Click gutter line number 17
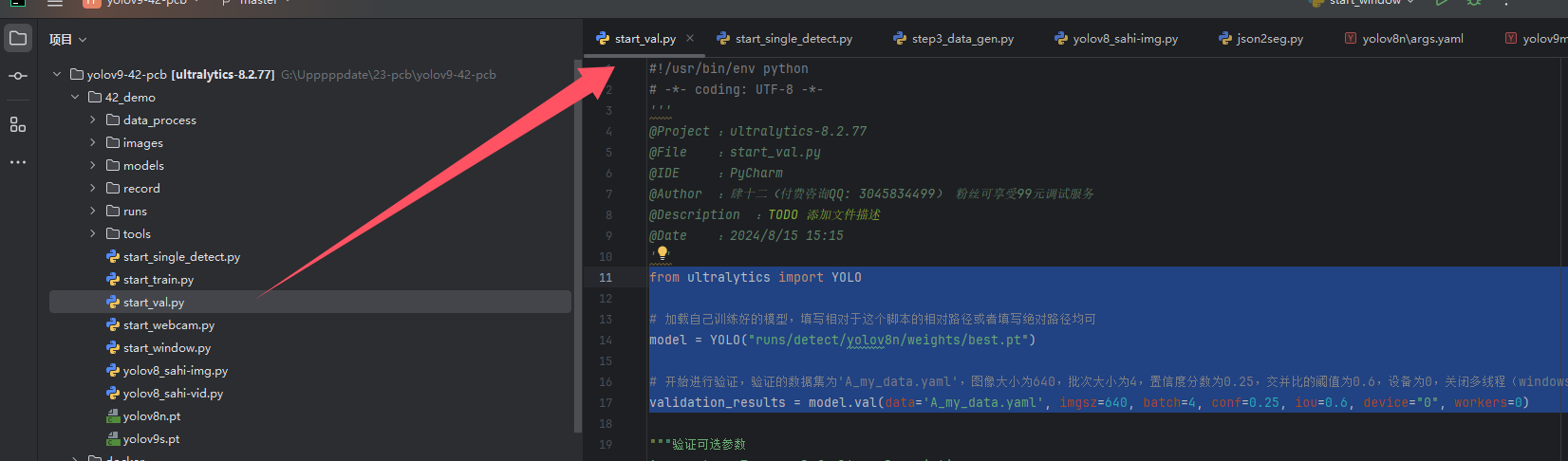Screen dimensions: 1568x461 pos(606,402)
